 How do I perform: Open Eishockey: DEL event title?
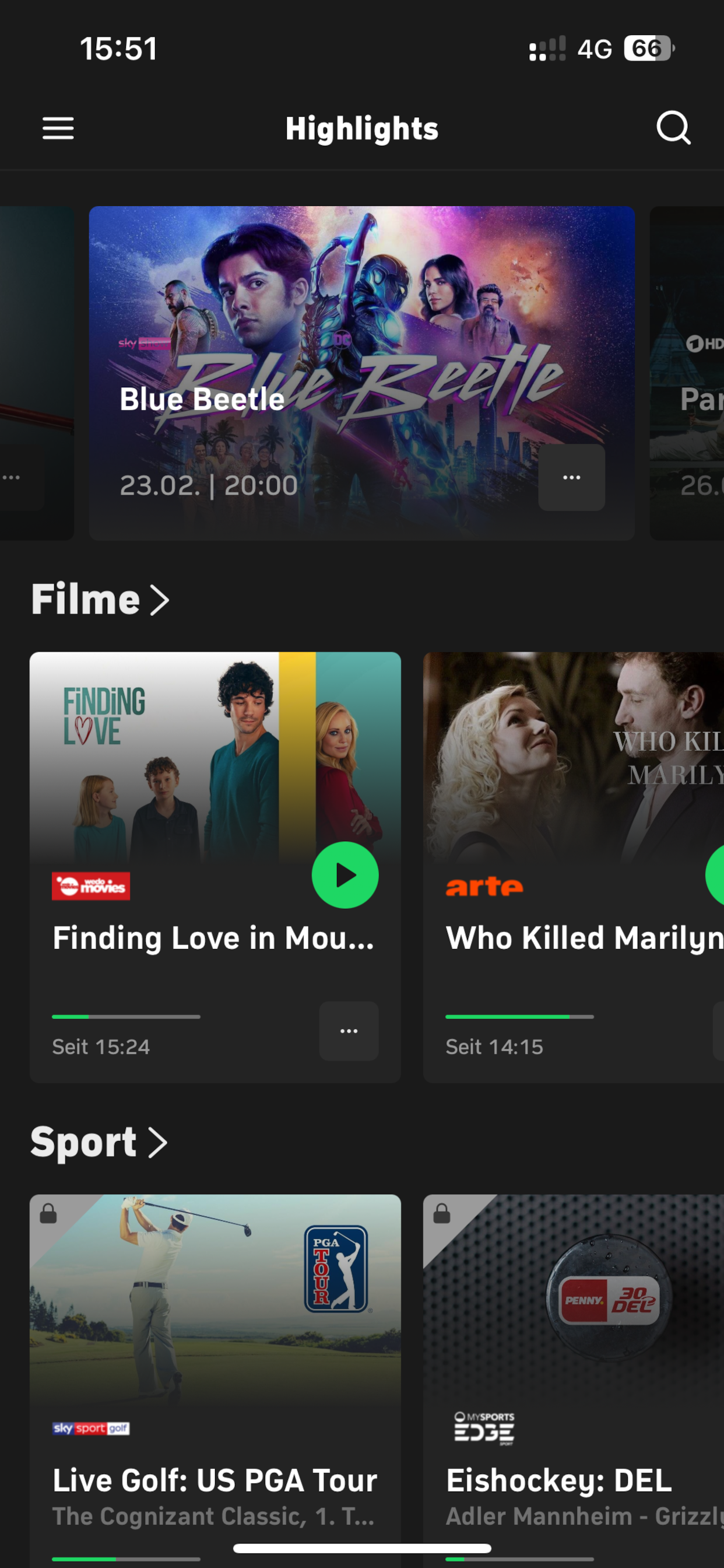[x=558, y=1480]
